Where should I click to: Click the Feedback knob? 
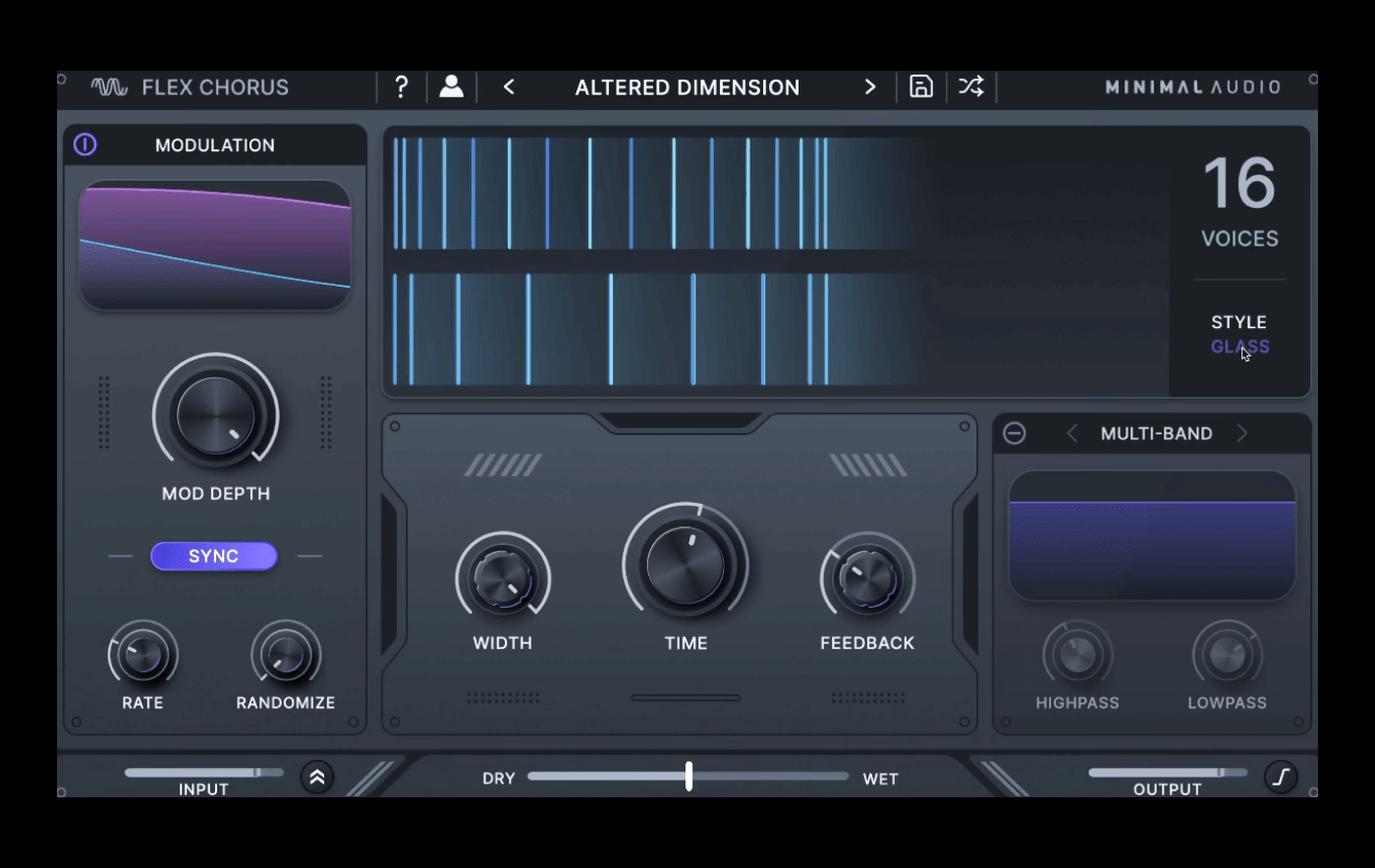(868, 579)
